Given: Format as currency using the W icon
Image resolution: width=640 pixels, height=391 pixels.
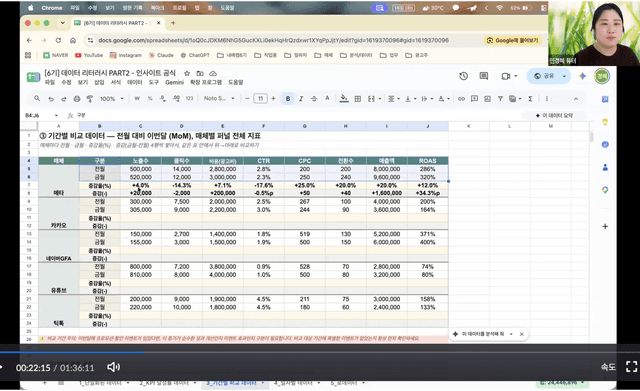Looking at the screenshot, I should click(137, 98).
